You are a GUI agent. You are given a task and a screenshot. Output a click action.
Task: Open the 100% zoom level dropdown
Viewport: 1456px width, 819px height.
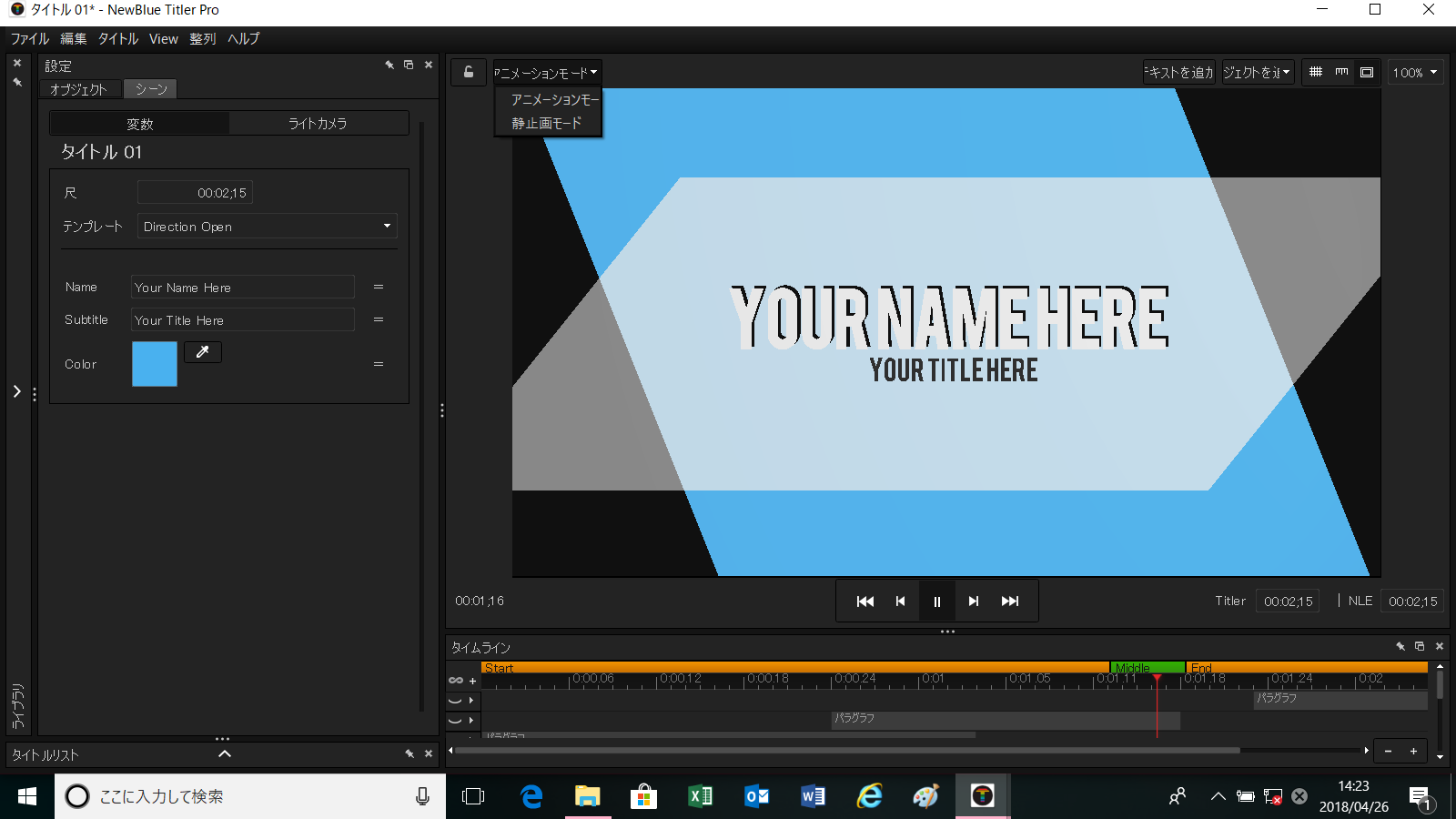coord(1415,73)
